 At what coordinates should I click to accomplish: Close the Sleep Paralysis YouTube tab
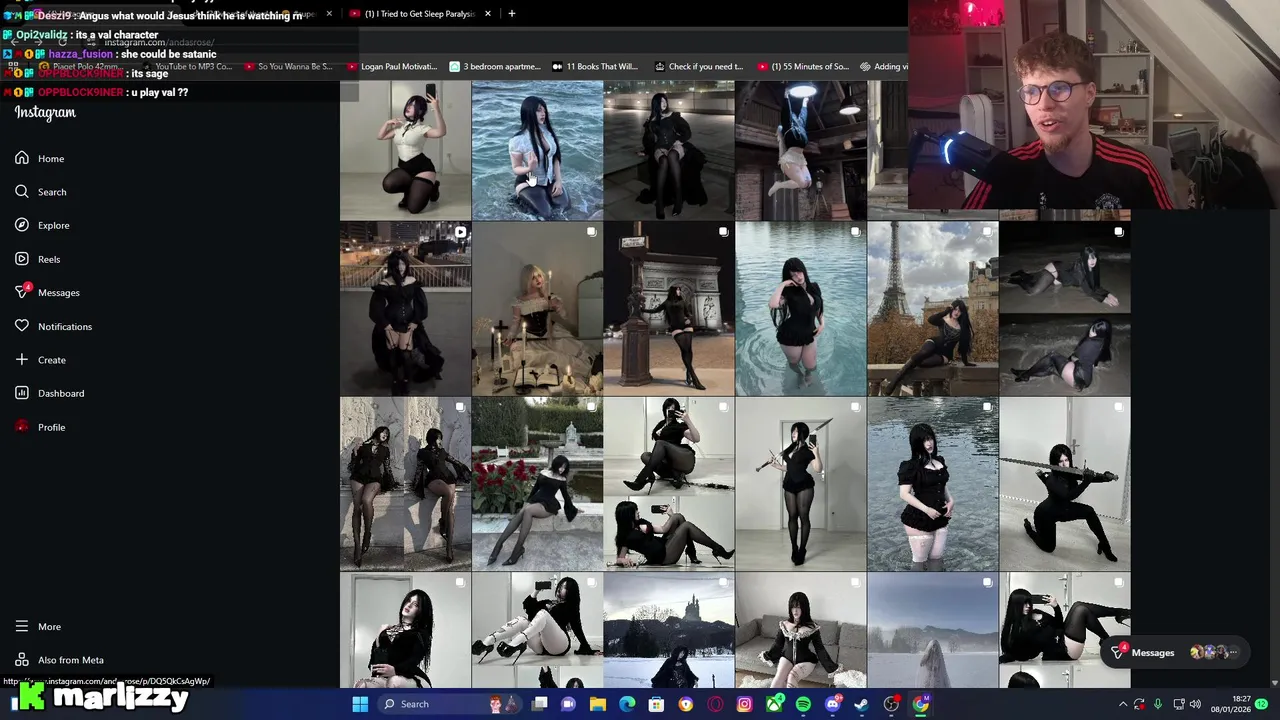(x=488, y=14)
